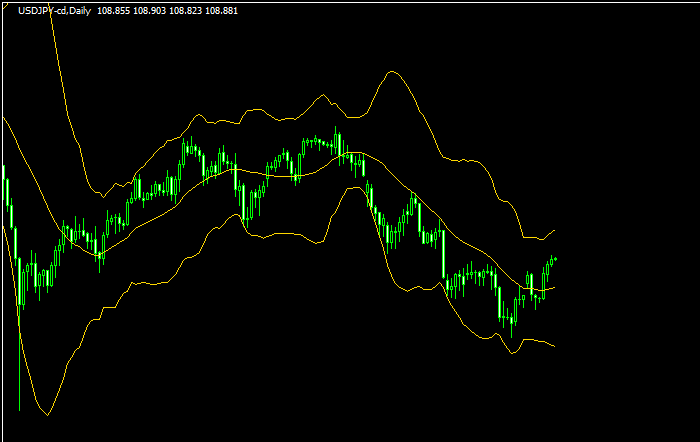This screenshot has height=442, width=700.
Task: Select the 108.903 high price value
Action: point(150,11)
